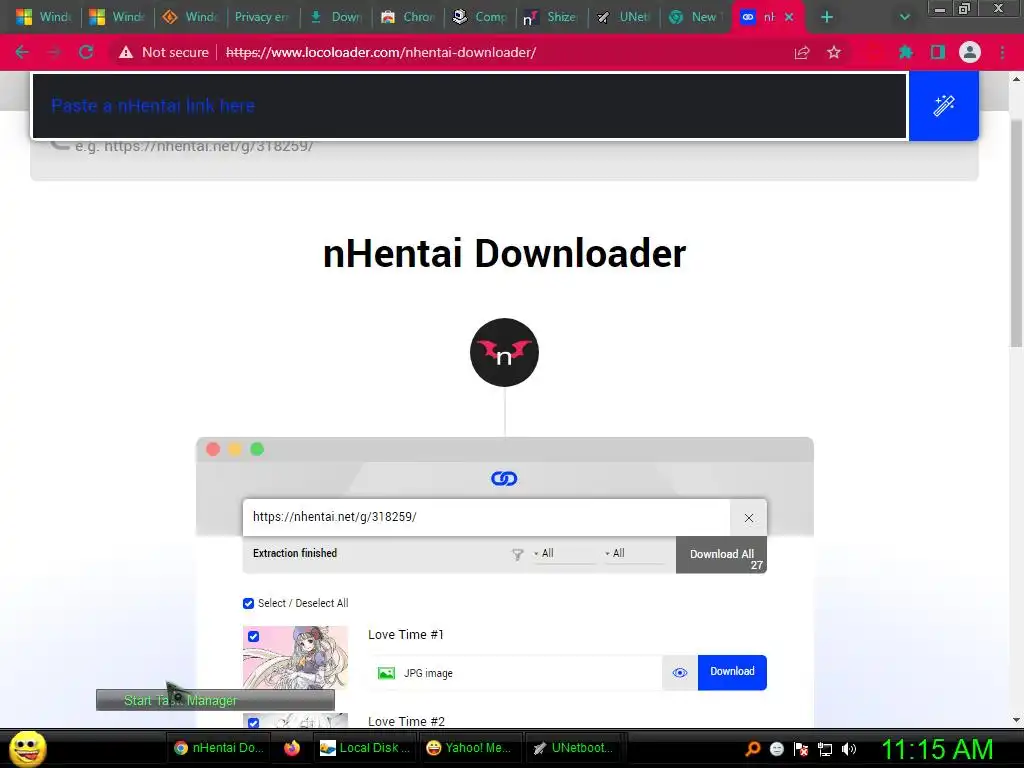1024x768 pixels.
Task: Clear the URL with the X button
Action: 748,518
